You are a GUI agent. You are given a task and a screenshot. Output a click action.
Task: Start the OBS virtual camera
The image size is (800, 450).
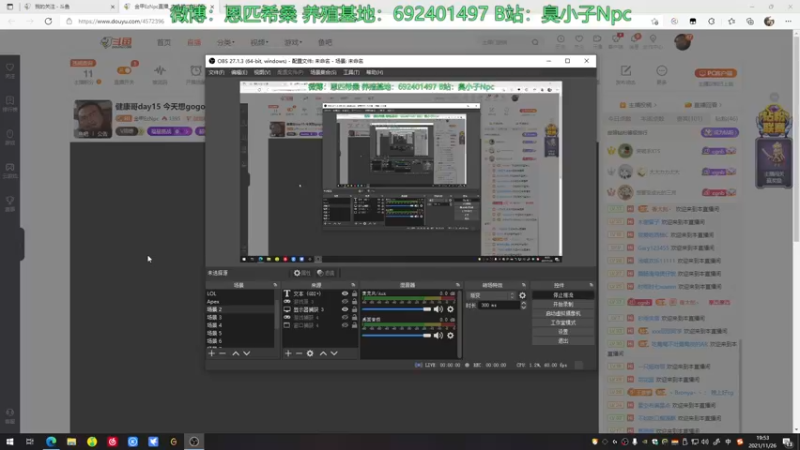coord(563,314)
